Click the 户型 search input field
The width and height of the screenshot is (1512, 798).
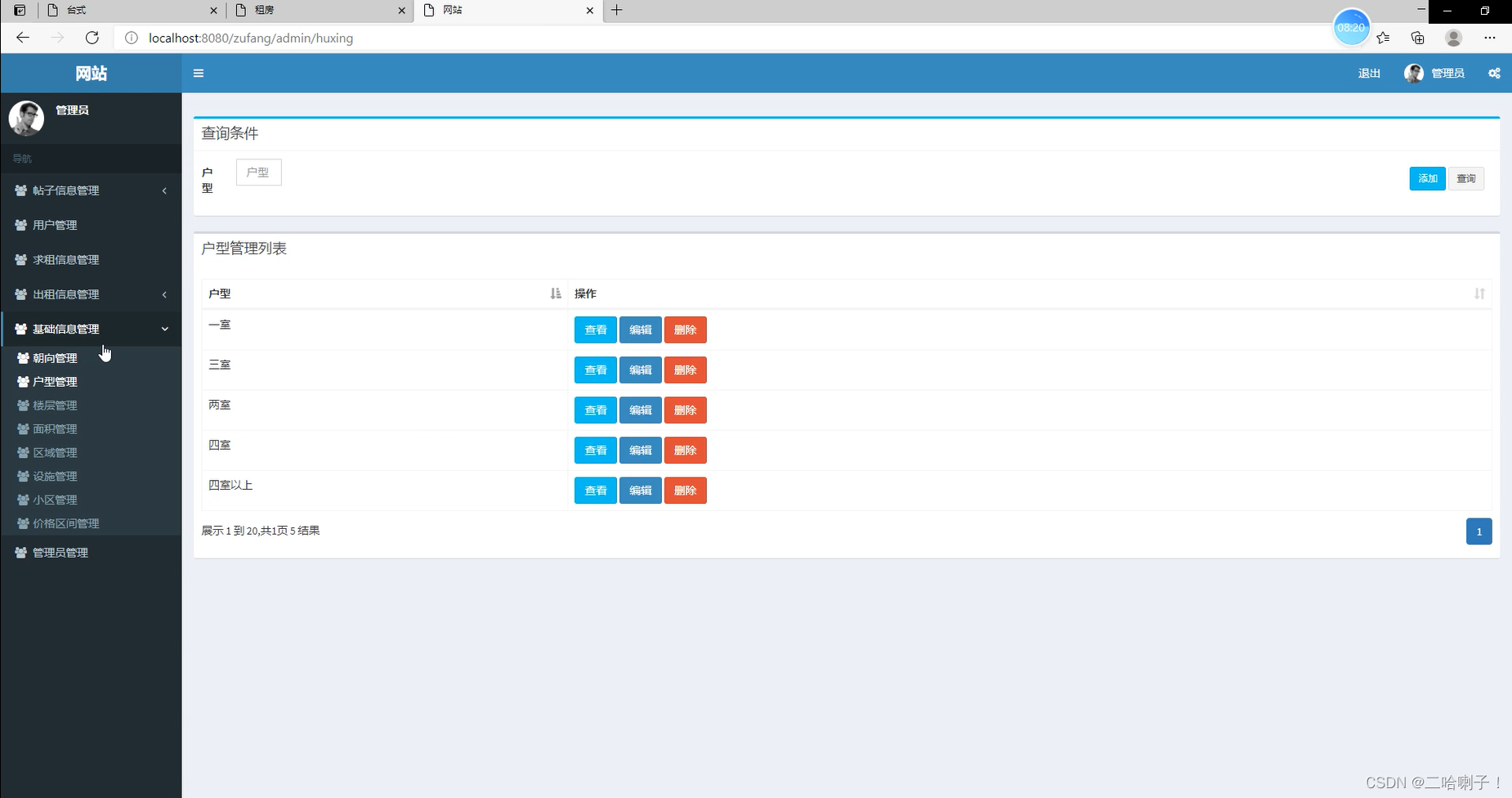point(258,173)
